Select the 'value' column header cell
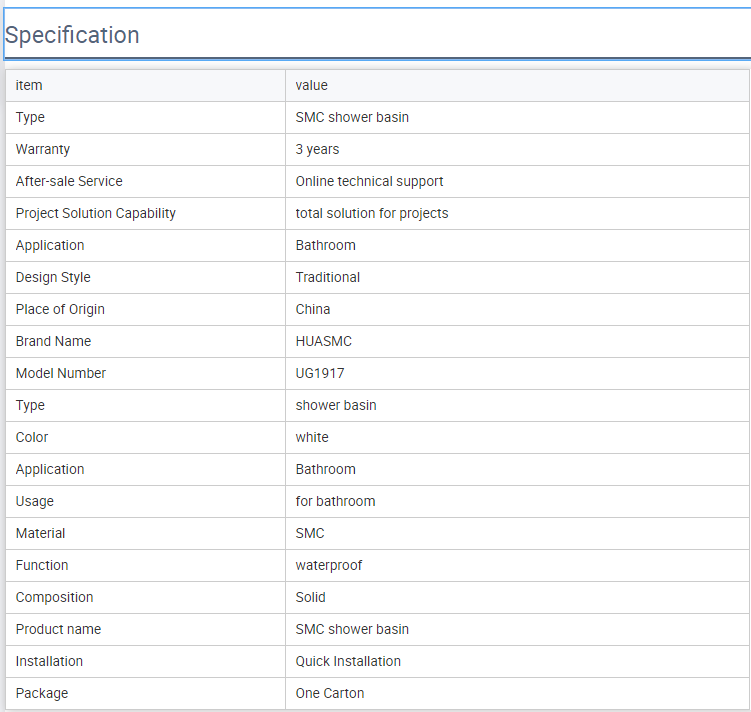 click(517, 85)
